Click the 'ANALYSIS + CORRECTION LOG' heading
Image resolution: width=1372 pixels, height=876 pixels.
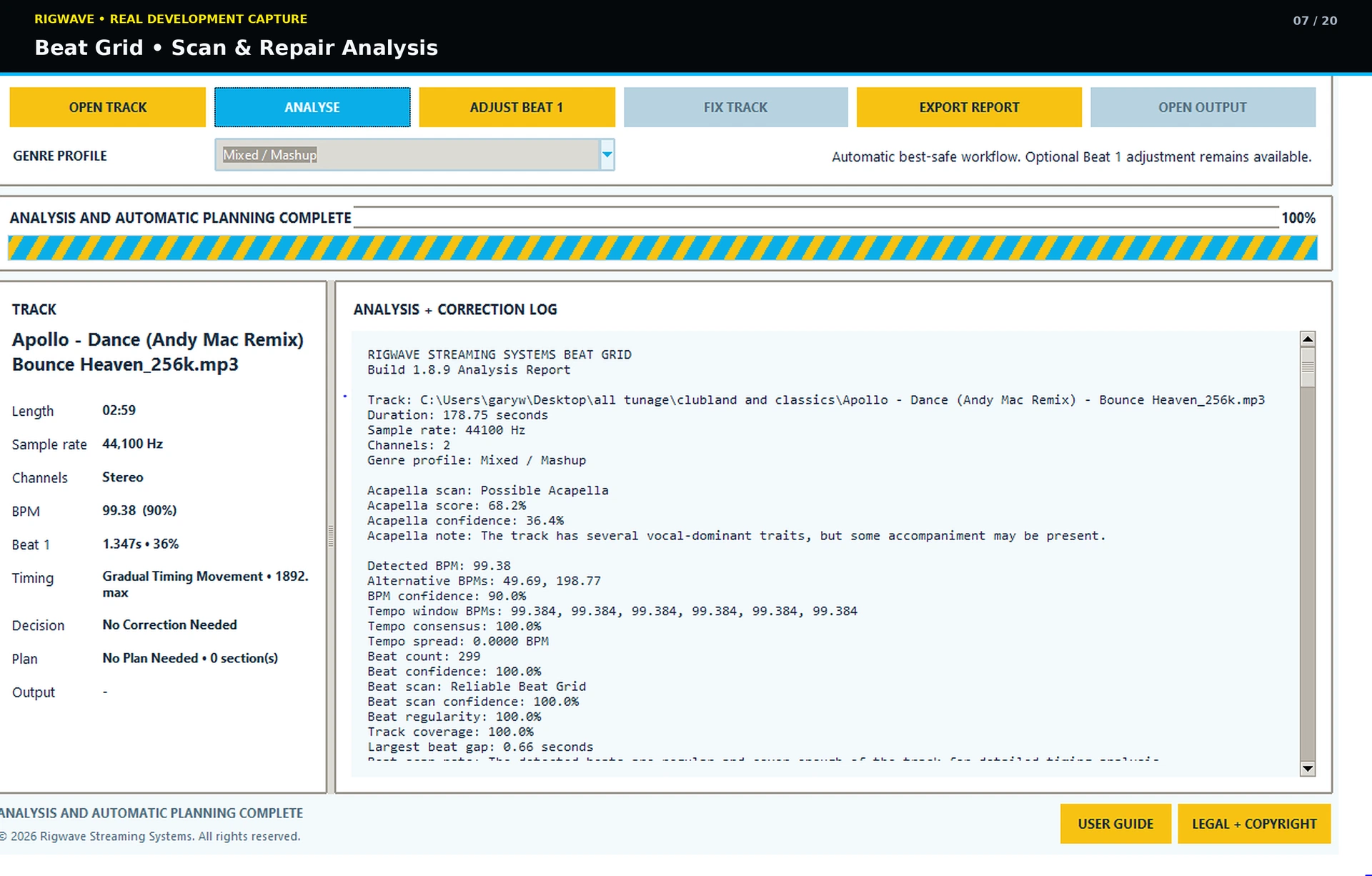[x=455, y=309]
